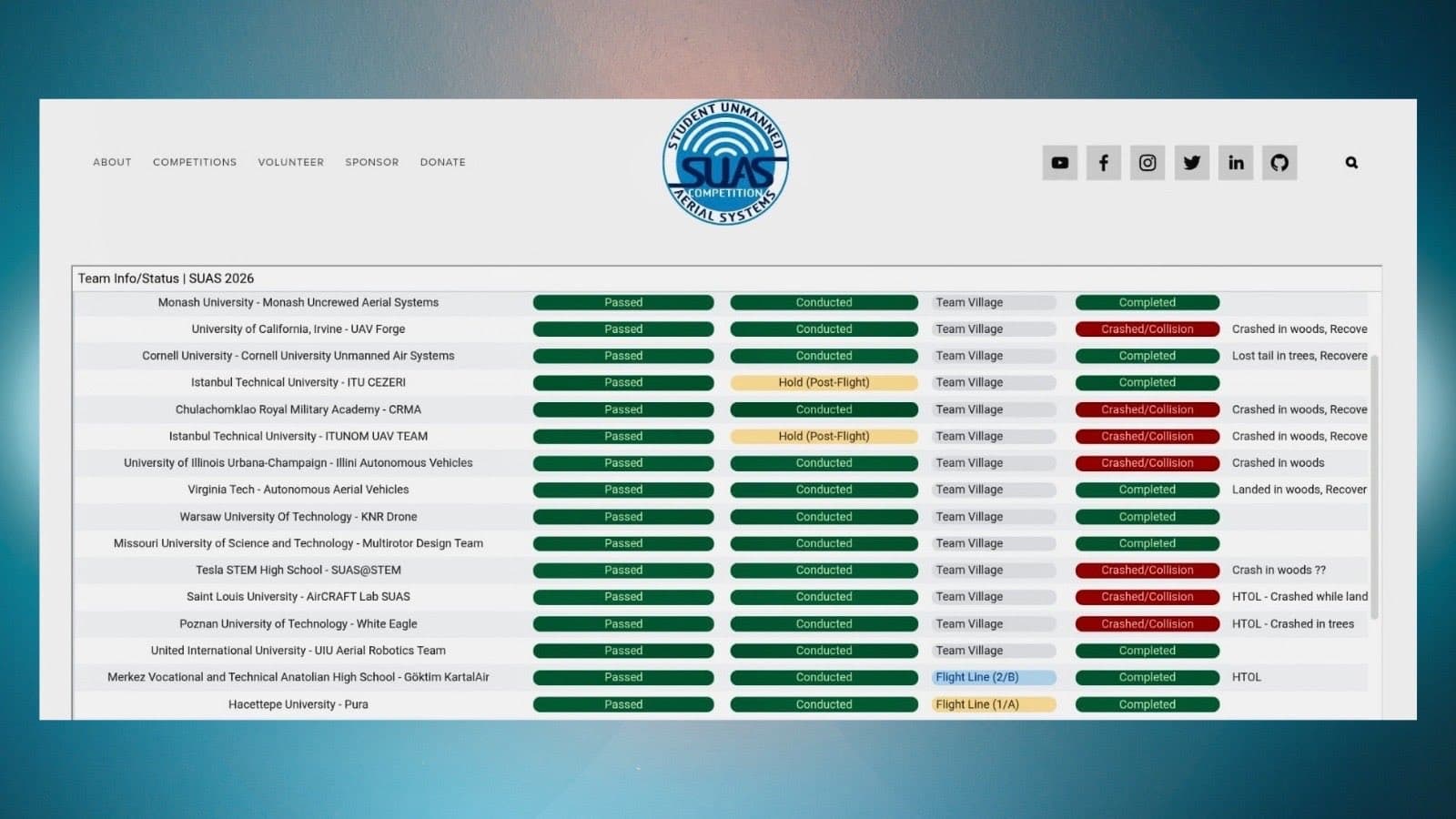The image size is (1456, 819).
Task: Open the GitHub social icon
Action: 1279,163
